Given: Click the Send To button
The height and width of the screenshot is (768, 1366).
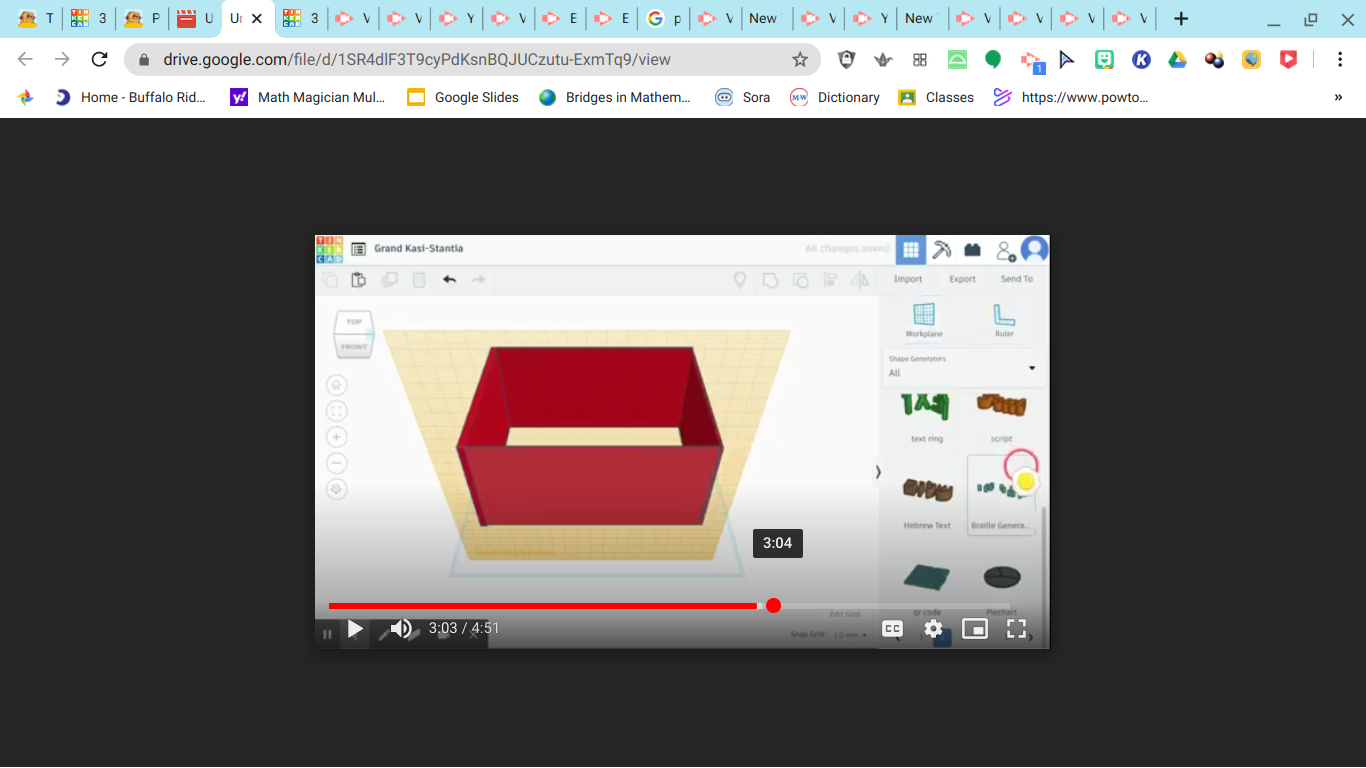Looking at the screenshot, I should pos(1017,279).
